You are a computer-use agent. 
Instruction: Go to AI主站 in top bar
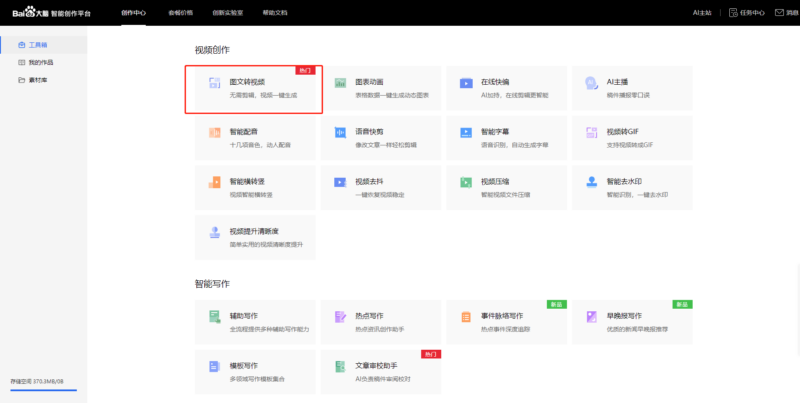[x=702, y=13]
